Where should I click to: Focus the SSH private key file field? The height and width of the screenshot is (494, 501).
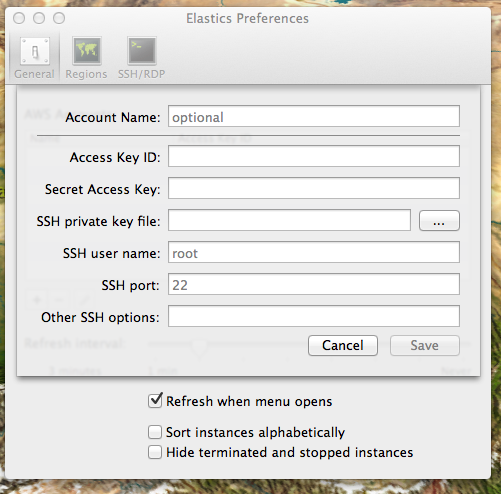click(289, 220)
